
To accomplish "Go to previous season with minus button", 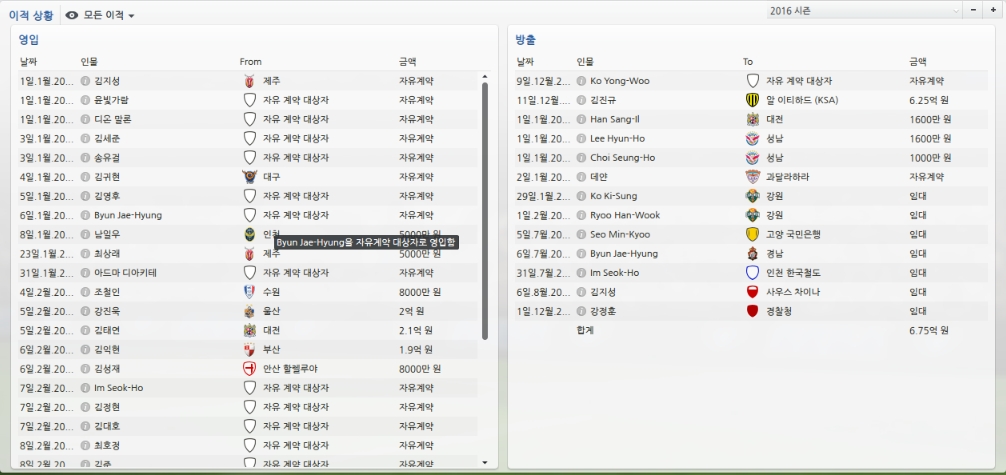I will click(974, 10).
